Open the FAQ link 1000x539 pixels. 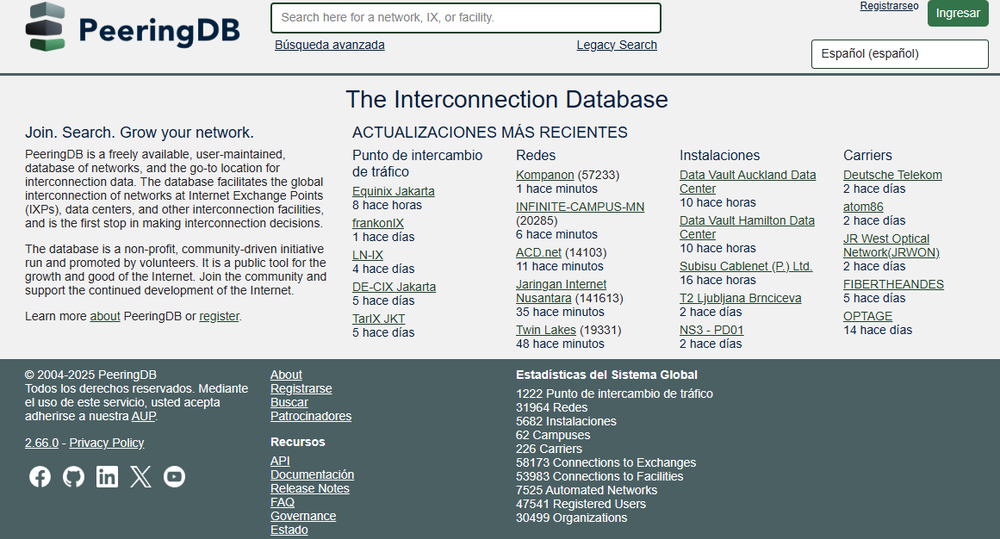click(283, 503)
